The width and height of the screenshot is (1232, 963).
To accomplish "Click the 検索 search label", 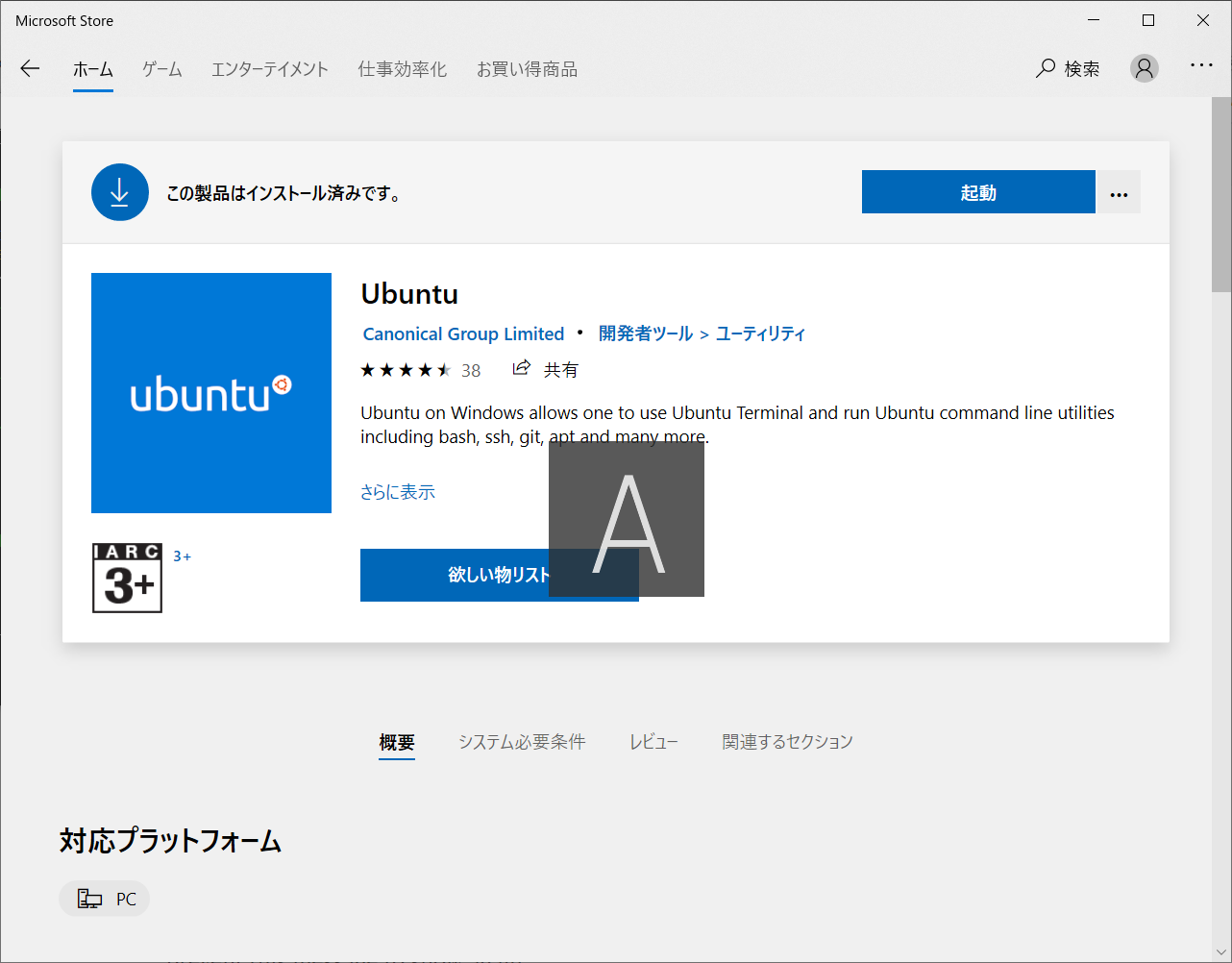I will [1082, 68].
